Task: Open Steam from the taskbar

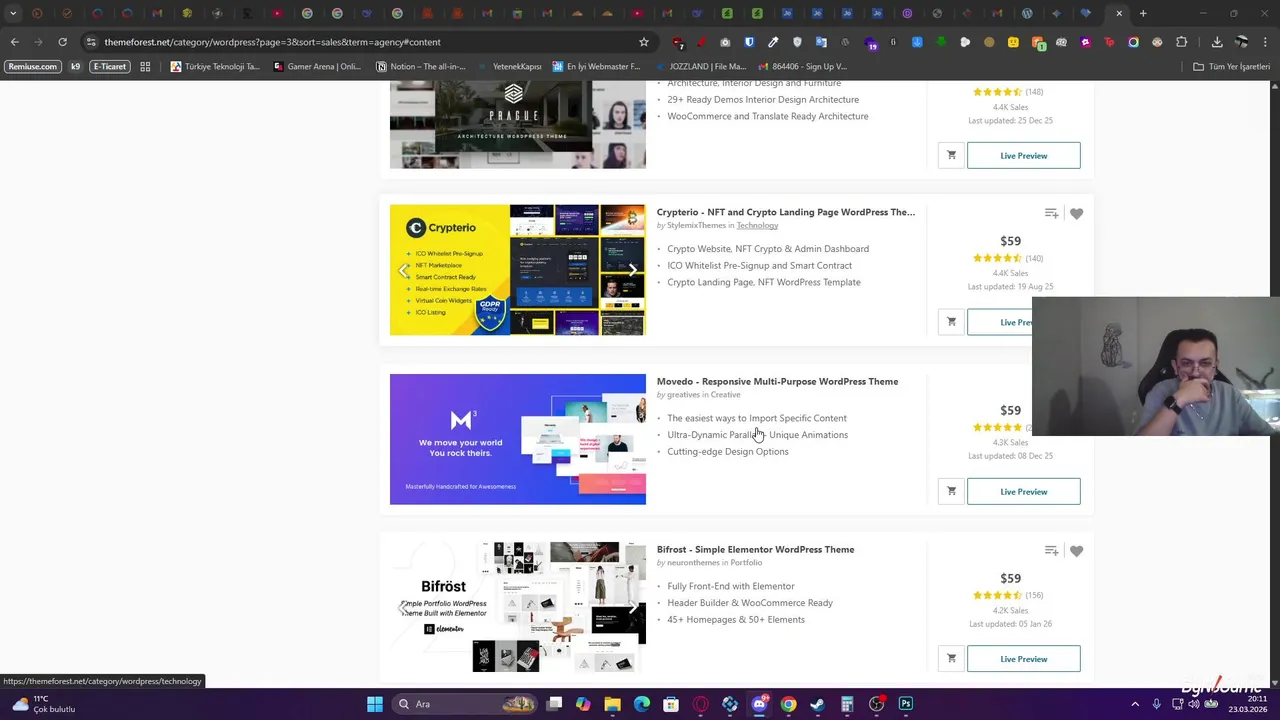Action: pos(817,704)
